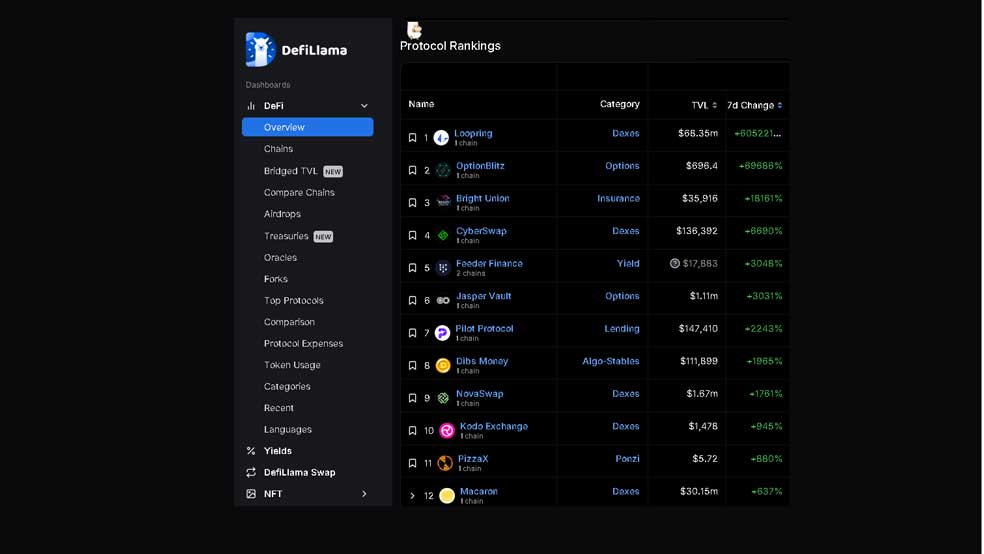Viewport: 984px width, 554px height.
Task: Collapse the DeFi sidebar section
Action: click(364, 106)
